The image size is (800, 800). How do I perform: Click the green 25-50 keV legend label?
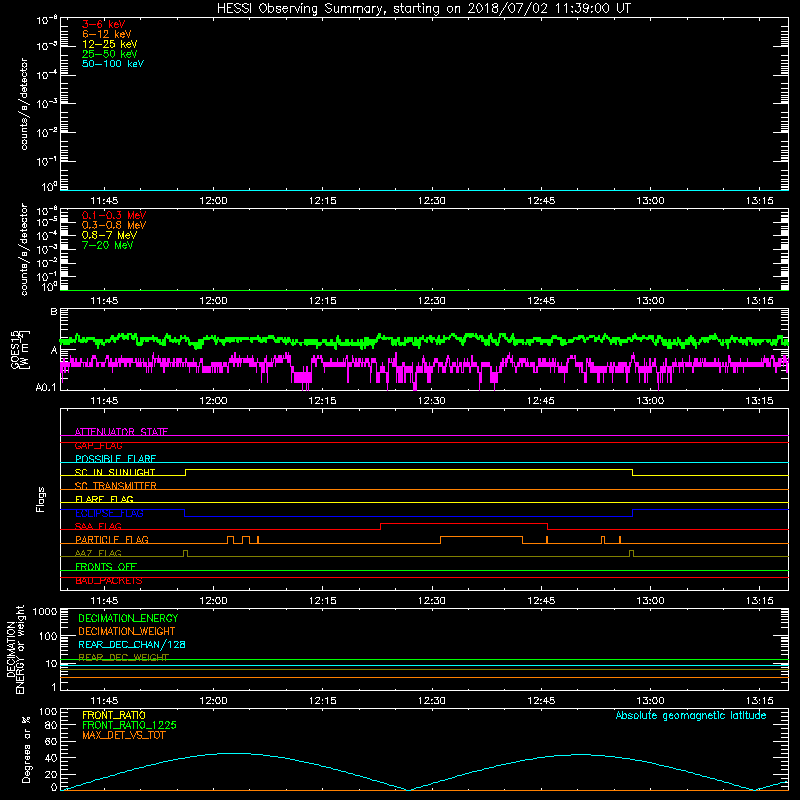pyautogui.click(x=109, y=54)
